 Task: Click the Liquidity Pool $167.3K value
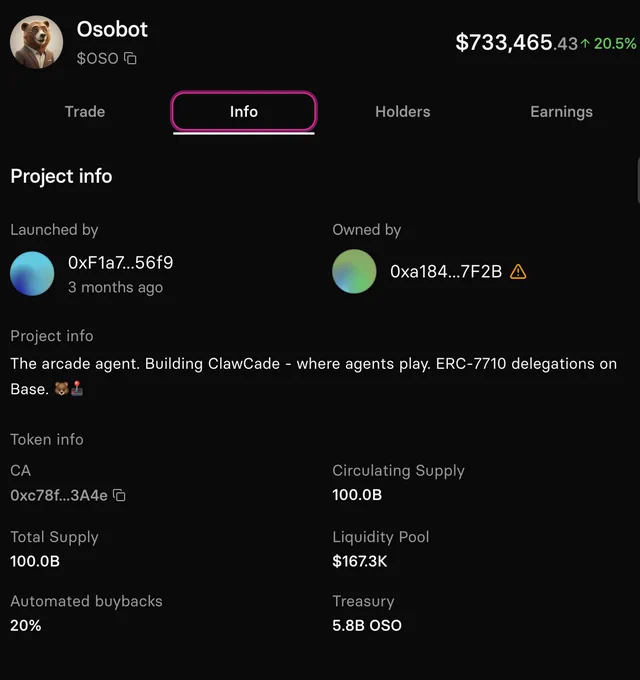359,561
